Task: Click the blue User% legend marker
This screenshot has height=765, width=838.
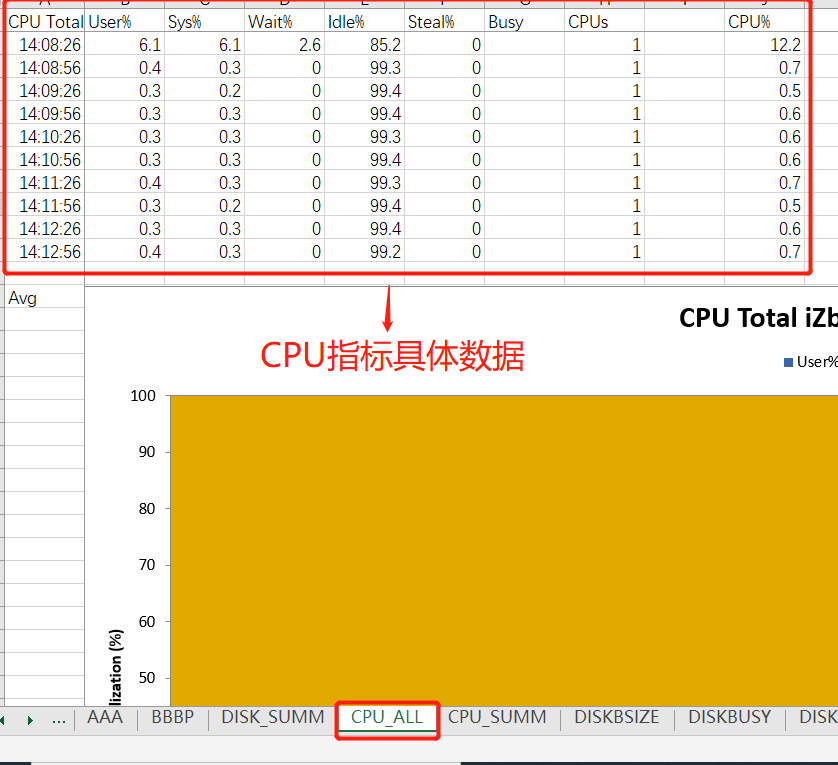Action: pos(790,362)
